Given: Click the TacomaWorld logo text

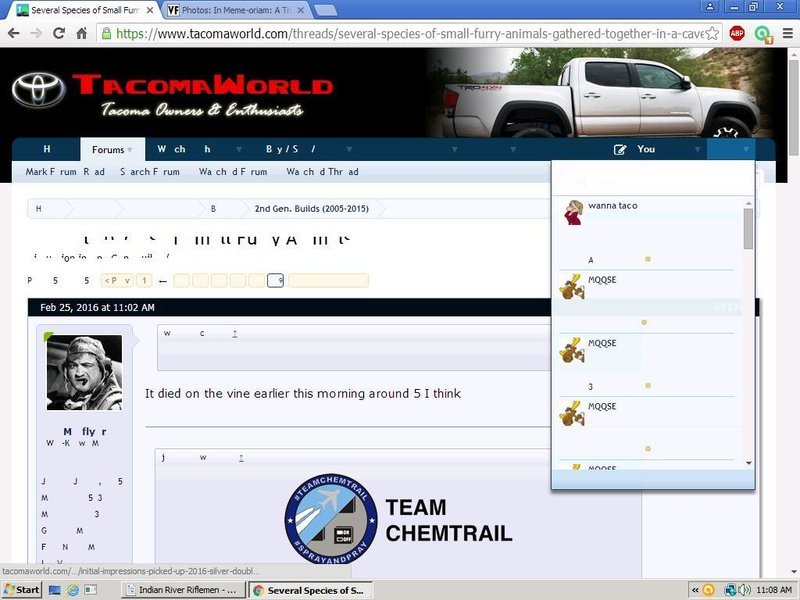Looking at the screenshot, I should (x=203, y=85).
